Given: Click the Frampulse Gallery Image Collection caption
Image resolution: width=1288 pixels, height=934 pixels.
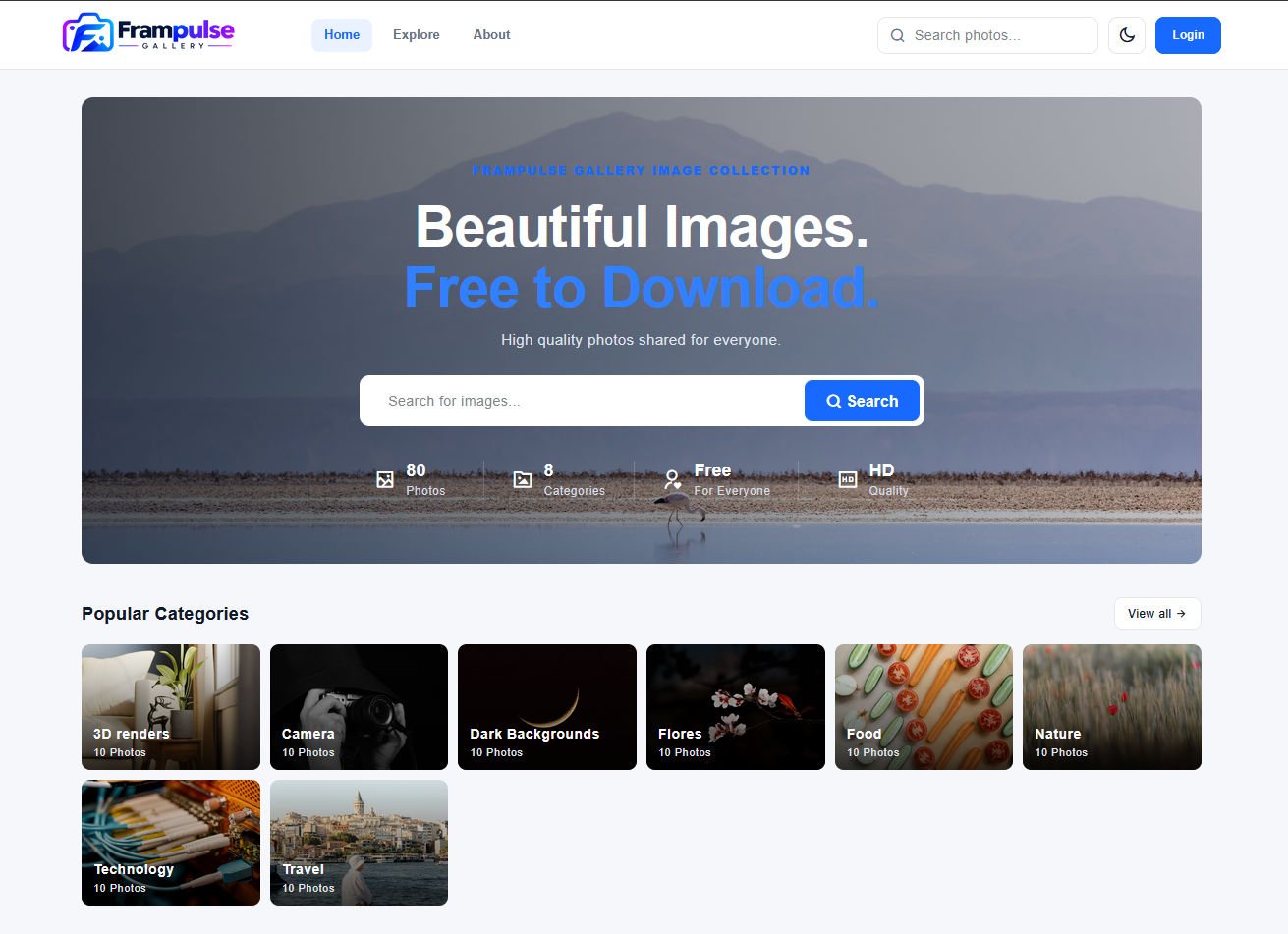Looking at the screenshot, I should pyautogui.click(x=642, y=171).
